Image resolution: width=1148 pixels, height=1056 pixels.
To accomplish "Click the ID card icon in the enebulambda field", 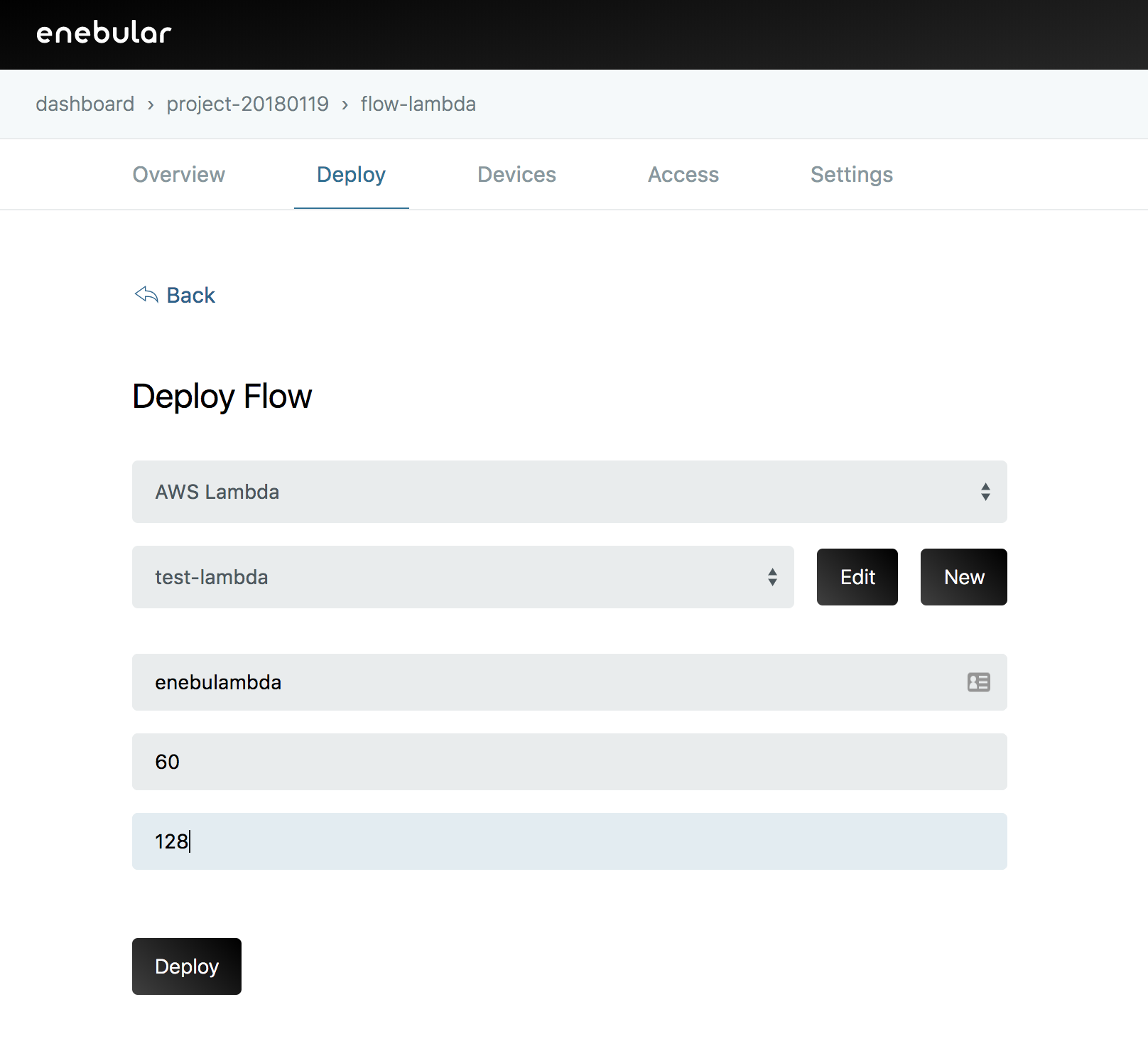I will pos(978,682).
